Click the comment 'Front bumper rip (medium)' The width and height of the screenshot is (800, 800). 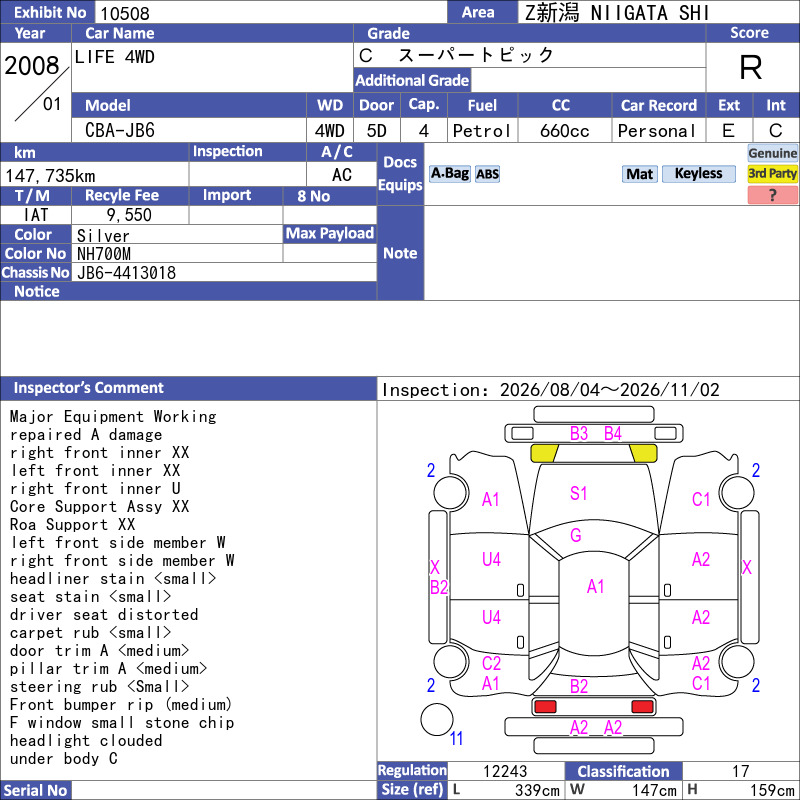point(121,705)
